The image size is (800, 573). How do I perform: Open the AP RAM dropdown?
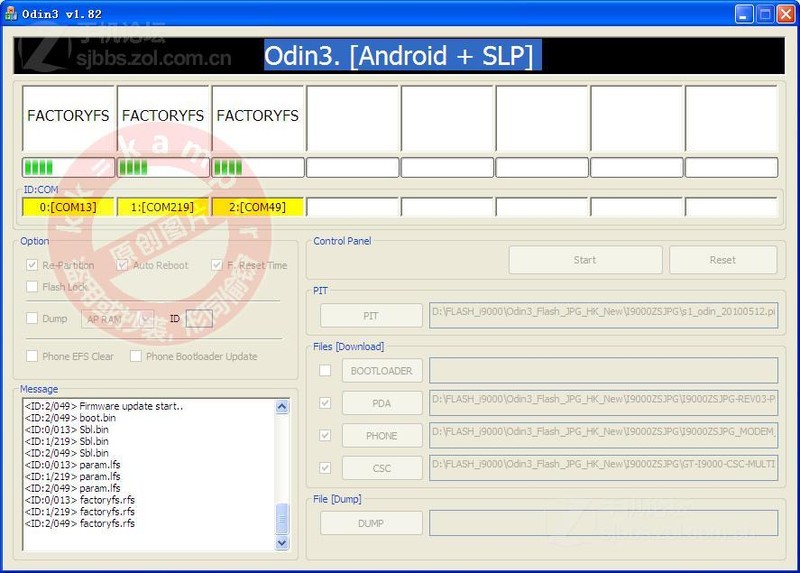(x=145, y=319)
